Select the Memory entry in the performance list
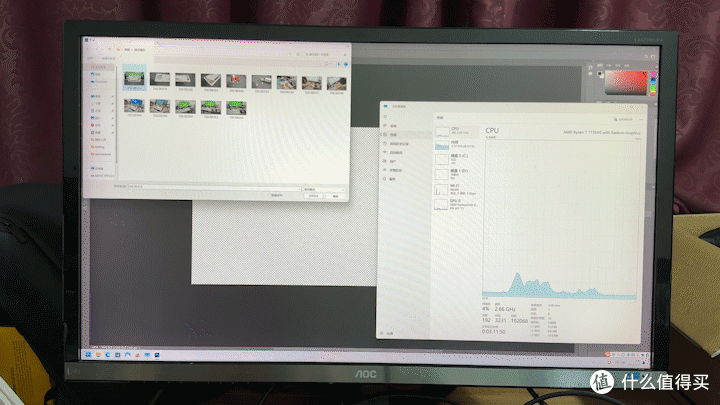 click(457, 145)
